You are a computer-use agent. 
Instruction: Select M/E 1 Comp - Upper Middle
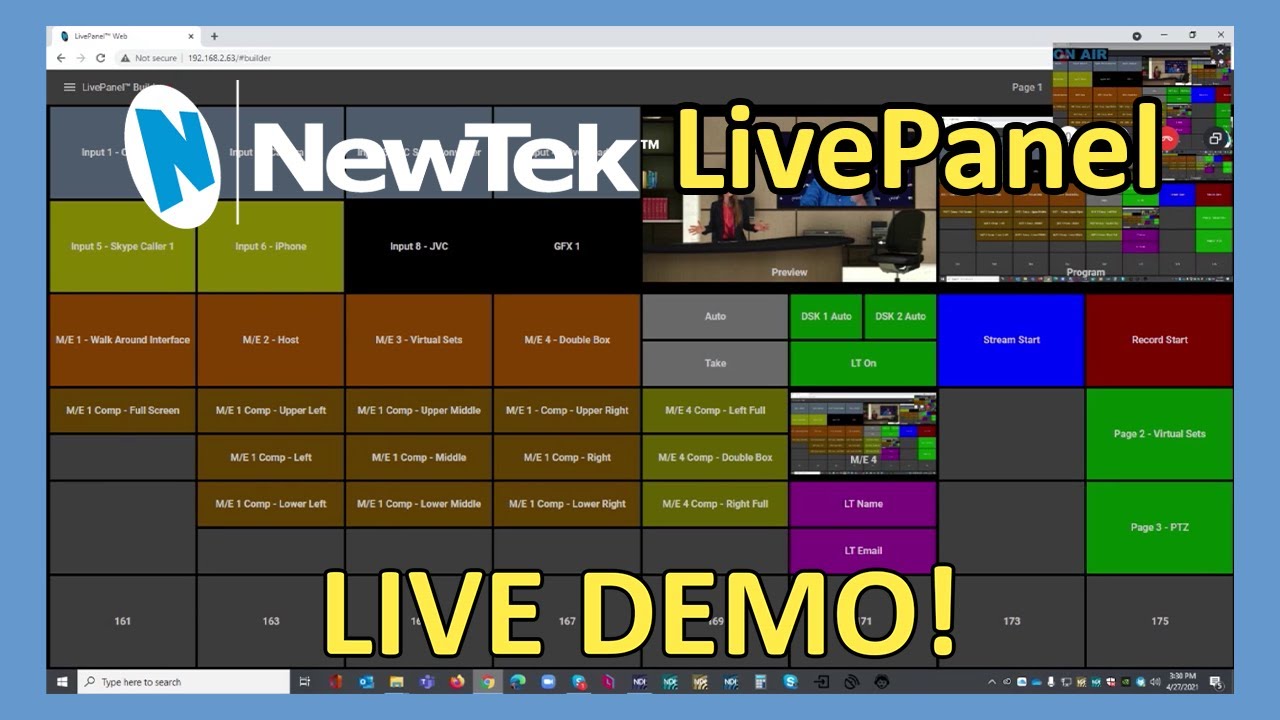click(419, 410)
